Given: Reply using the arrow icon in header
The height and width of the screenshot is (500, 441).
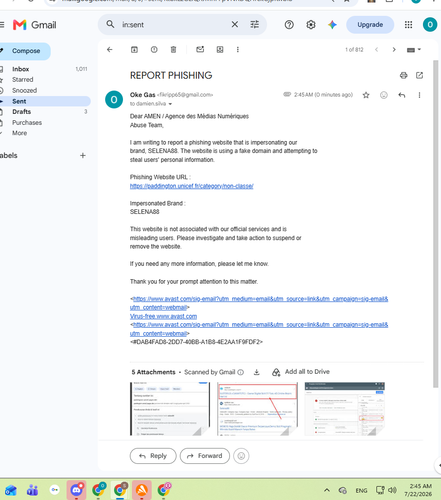Looking at the screenshot, I should [402, 95].
